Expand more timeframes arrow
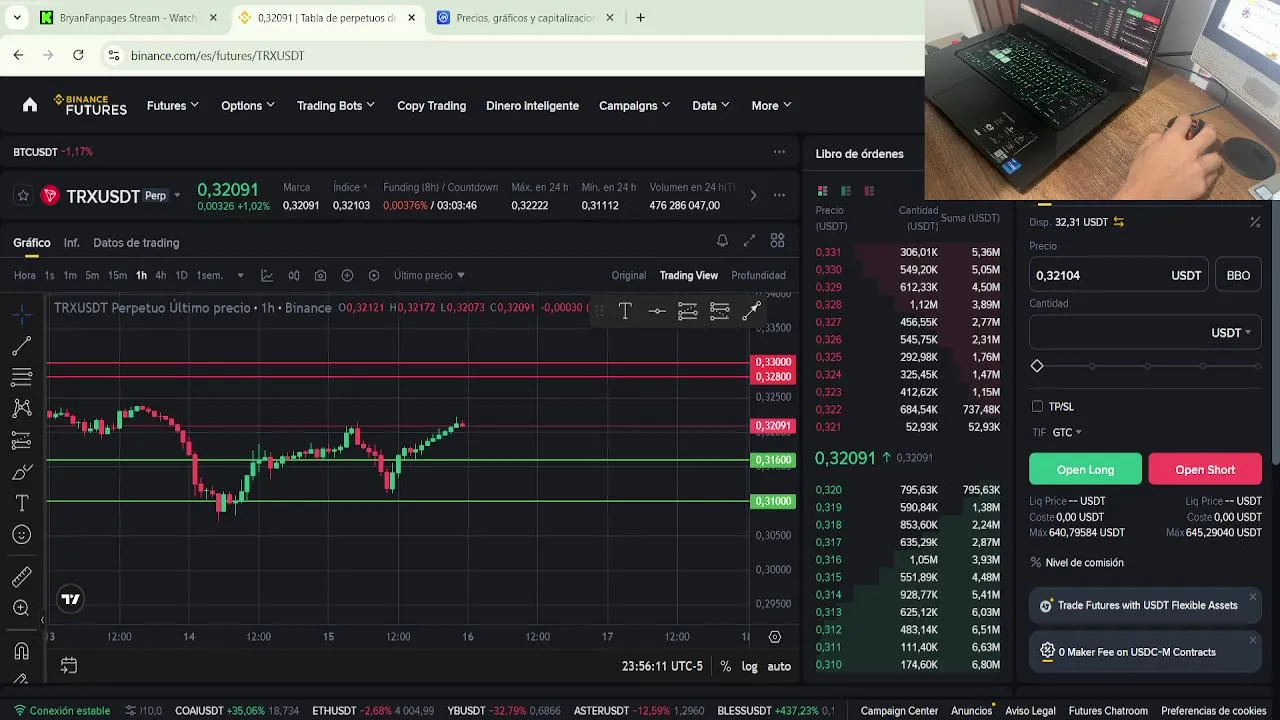Image resolution: width=1280 pixels, height=720 pixels. pyautogui.click(x=240, y=275)
